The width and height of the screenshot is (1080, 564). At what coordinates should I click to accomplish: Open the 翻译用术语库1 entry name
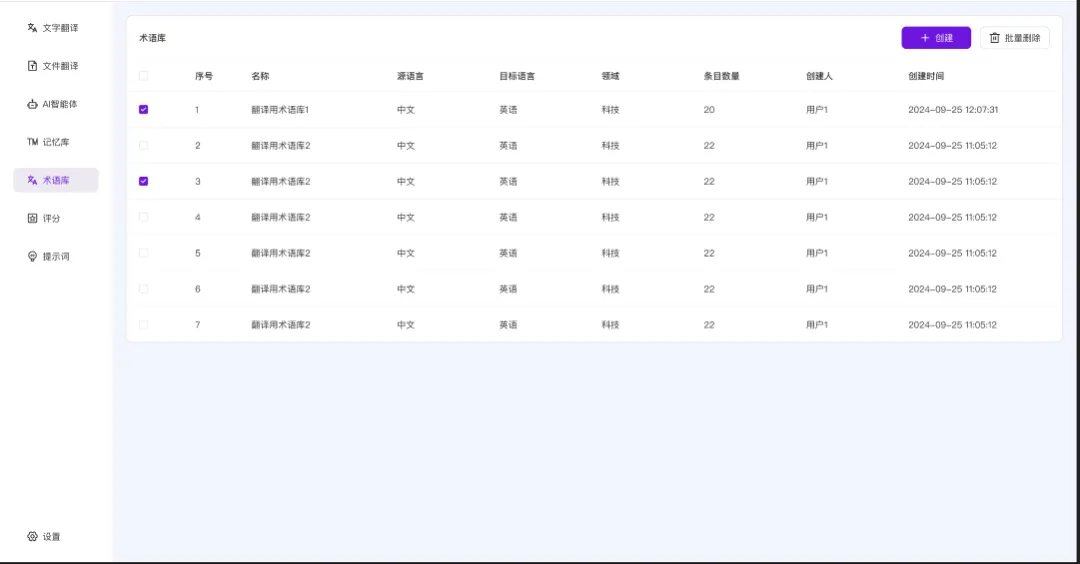[x=280, y=109]
